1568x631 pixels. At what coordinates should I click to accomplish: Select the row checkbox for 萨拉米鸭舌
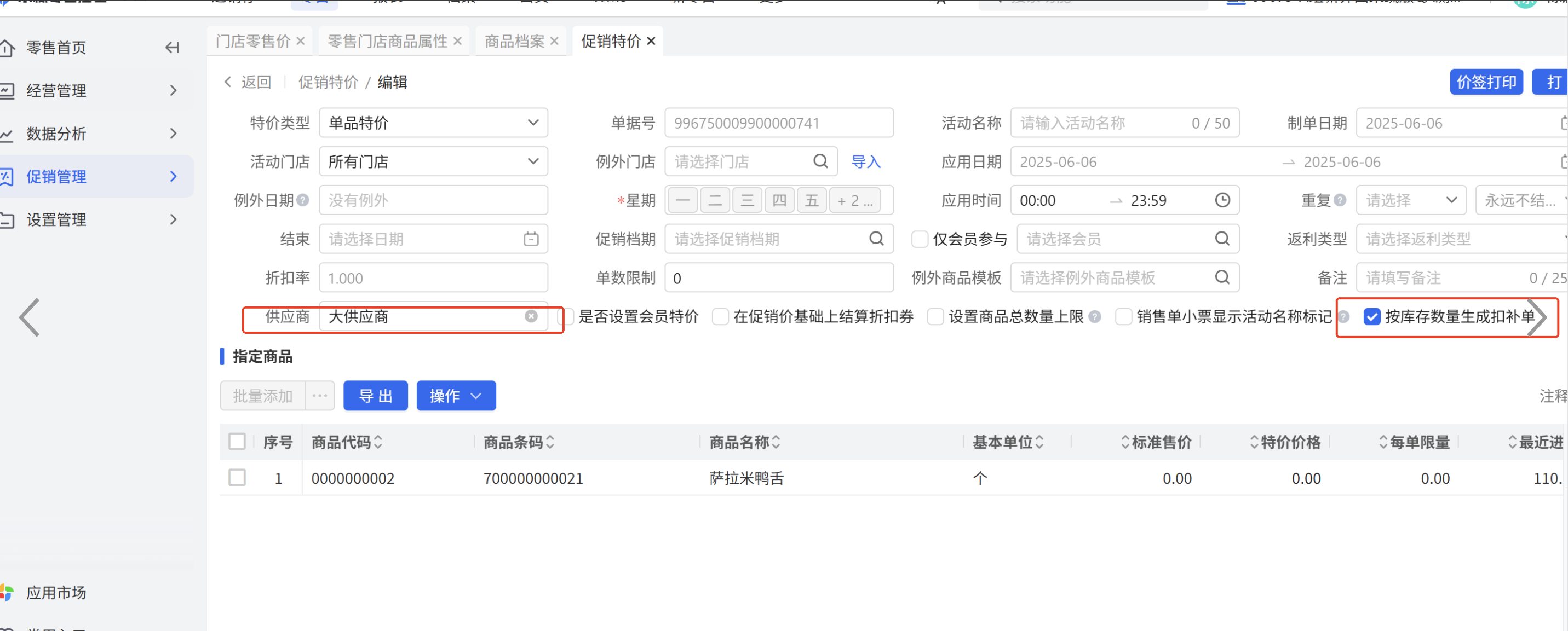237,478
